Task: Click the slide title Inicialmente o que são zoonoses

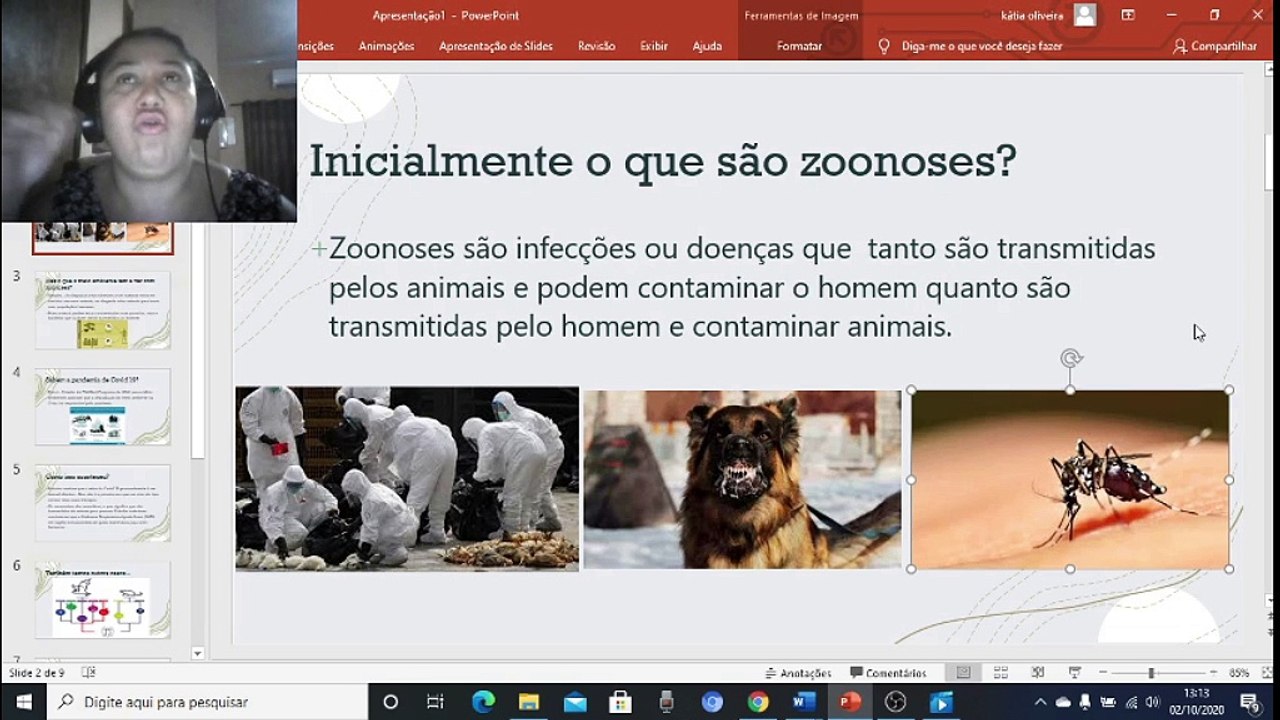Action: click(x=662, y=161)
